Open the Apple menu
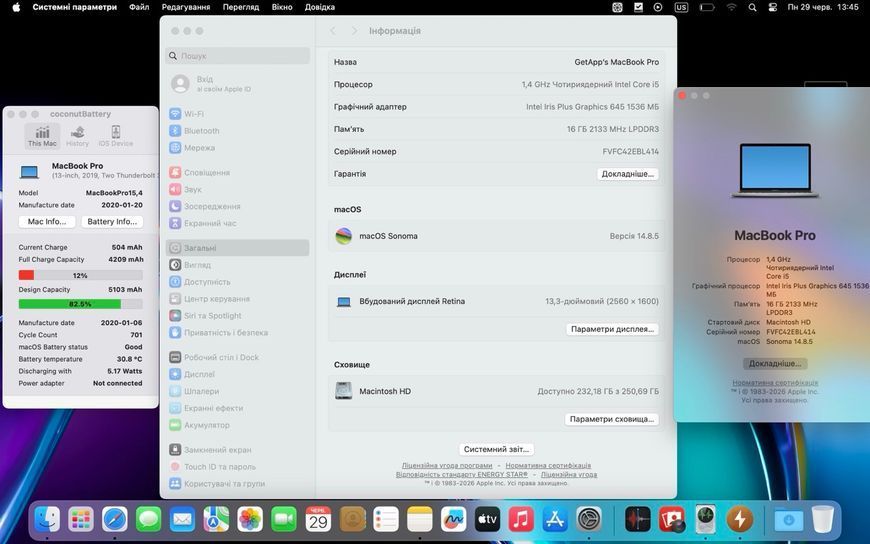This screenshot has width=870, height=544. (16, 7)
